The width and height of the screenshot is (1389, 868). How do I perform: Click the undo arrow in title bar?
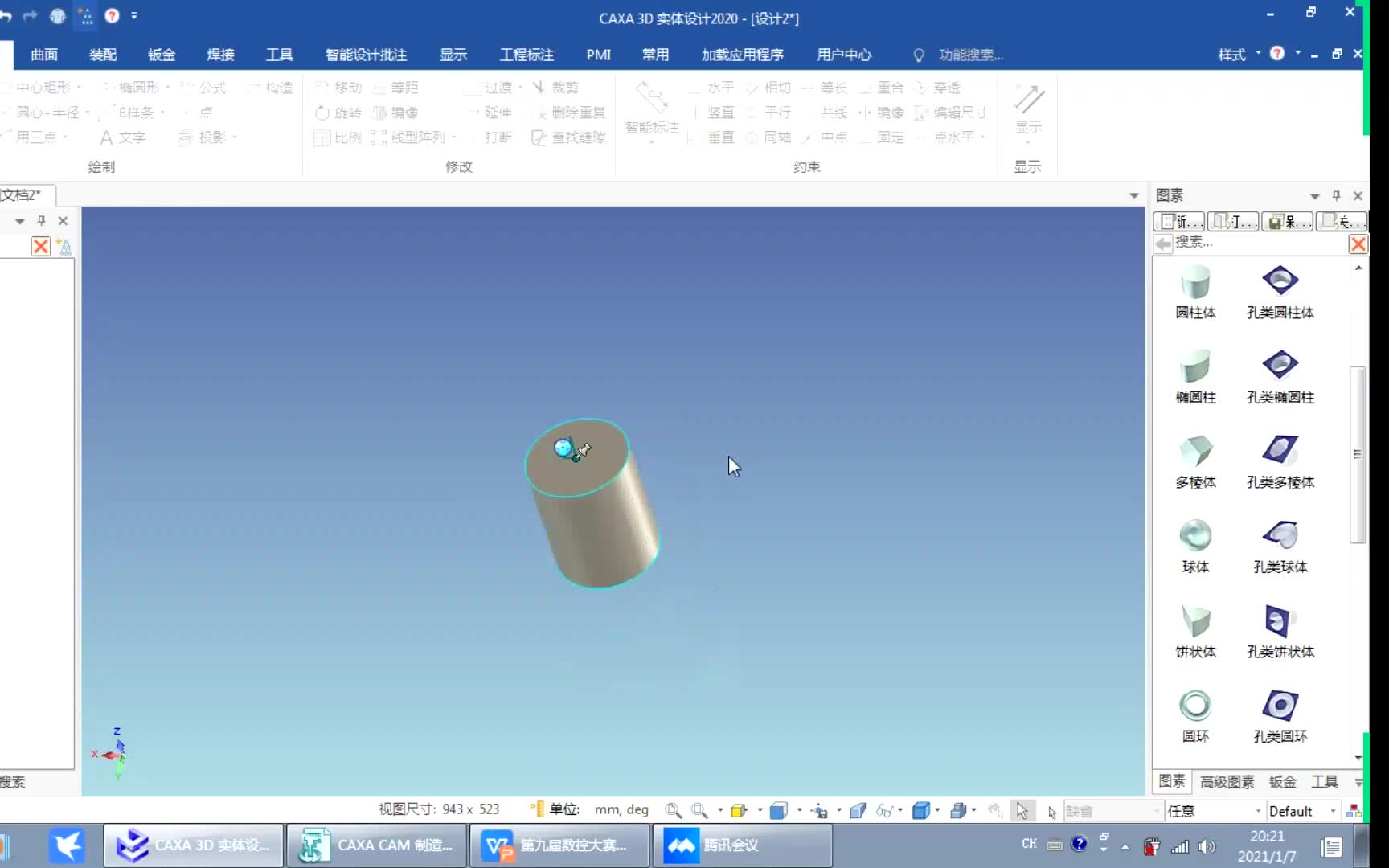(x=6, y=15)
